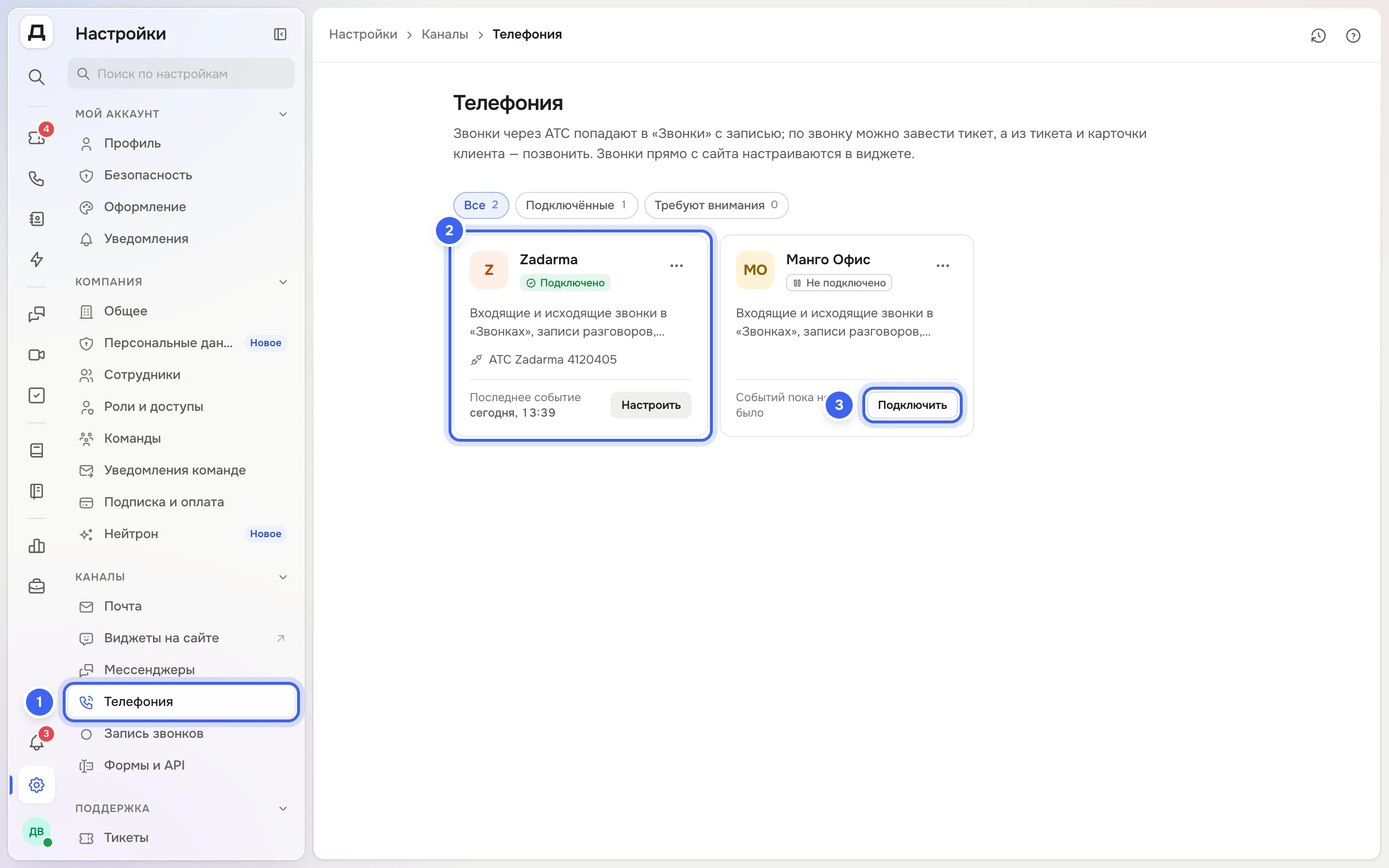Collapse the КОМПАНИЯ section

(x=283, y=282)
